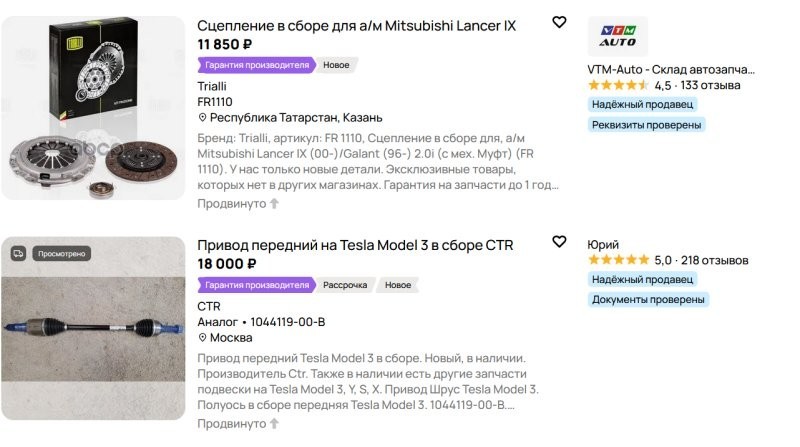
Task: Open seller Юрий's profile
Action: [x=603, y=244]
